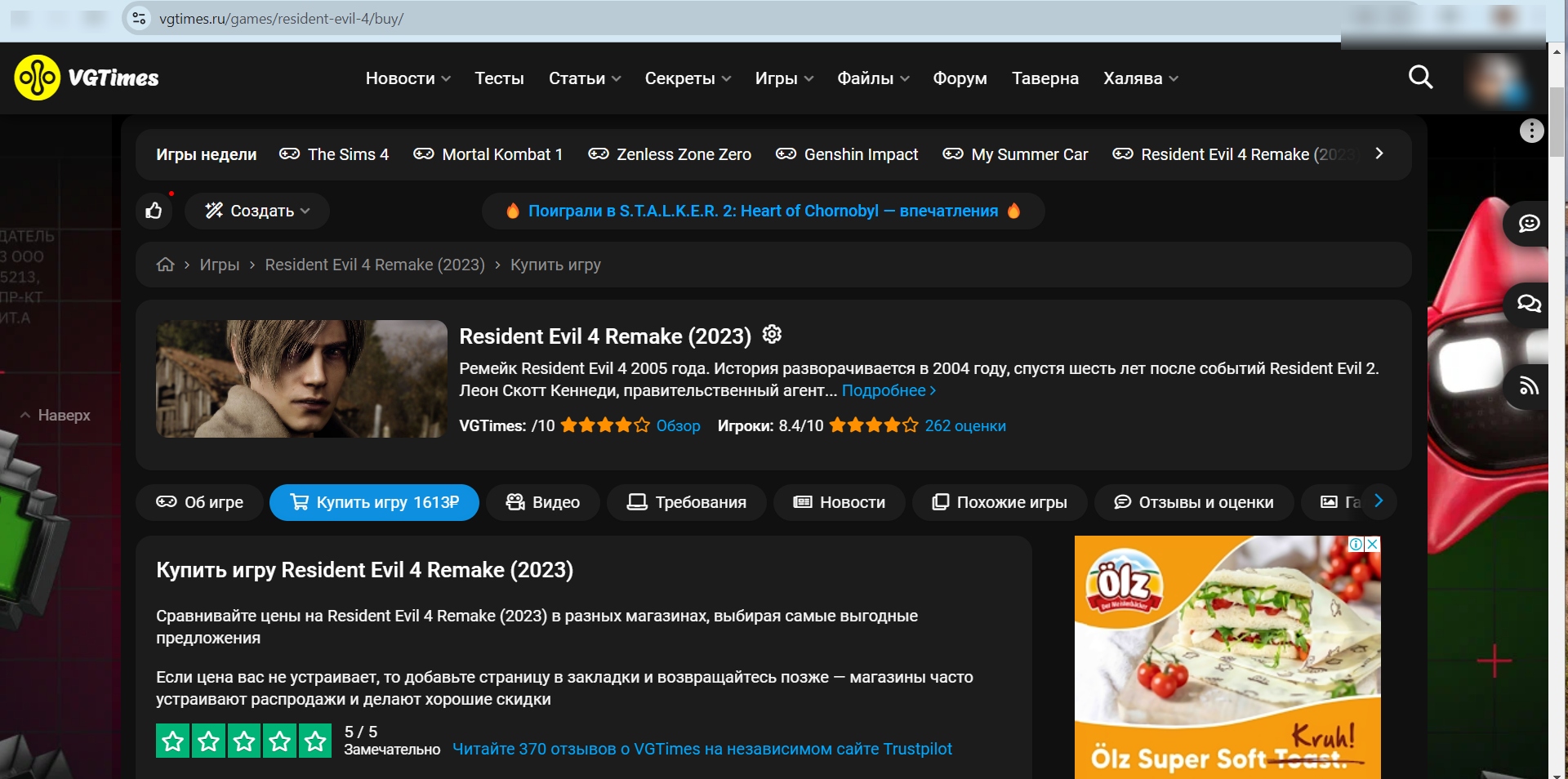This screenshot has width=1568, height=779.
Task: Click the players' star rating
Action: pyautogui.click(x=874, y=425)
